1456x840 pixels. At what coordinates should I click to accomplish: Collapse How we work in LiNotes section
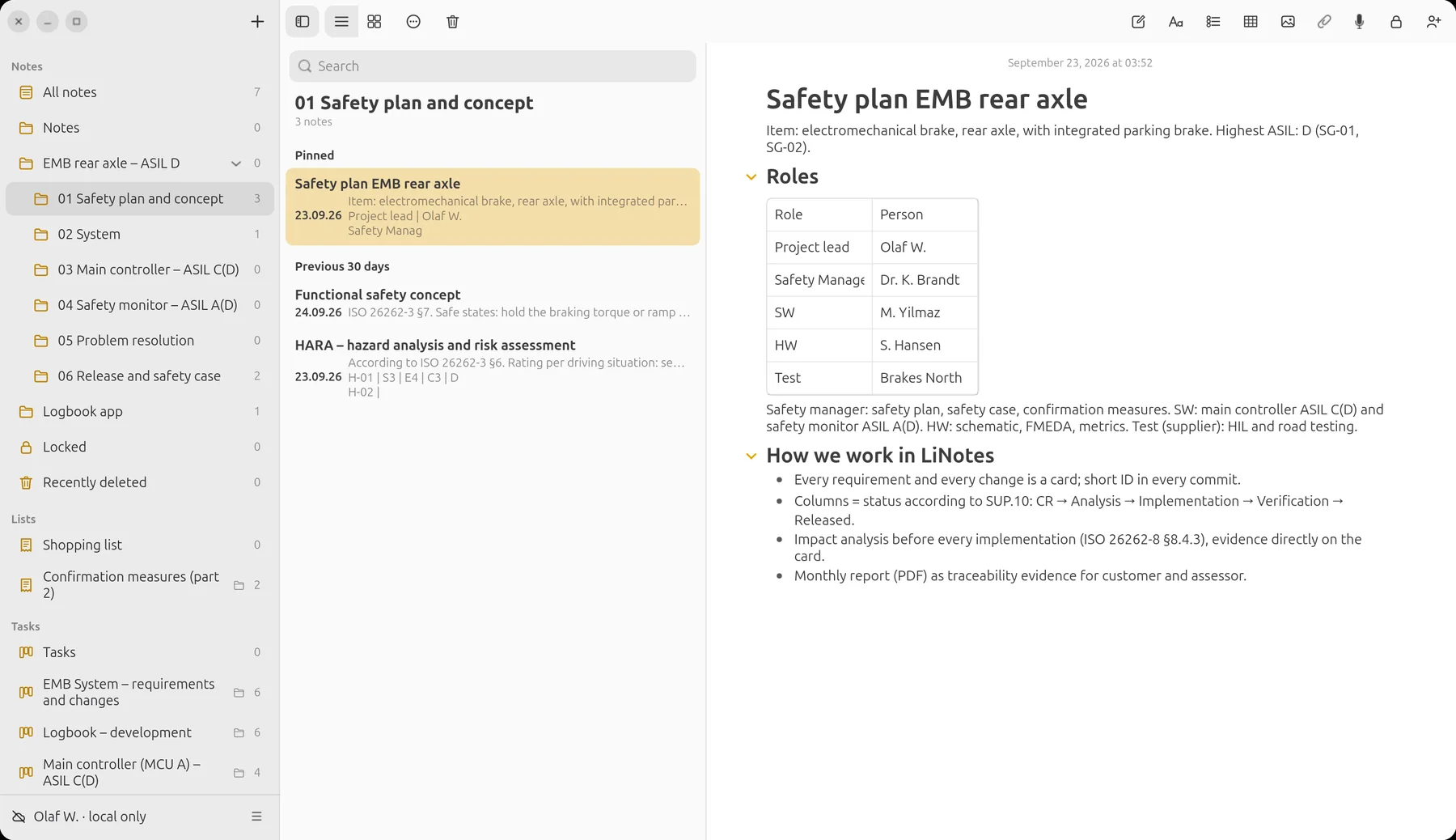751,456
